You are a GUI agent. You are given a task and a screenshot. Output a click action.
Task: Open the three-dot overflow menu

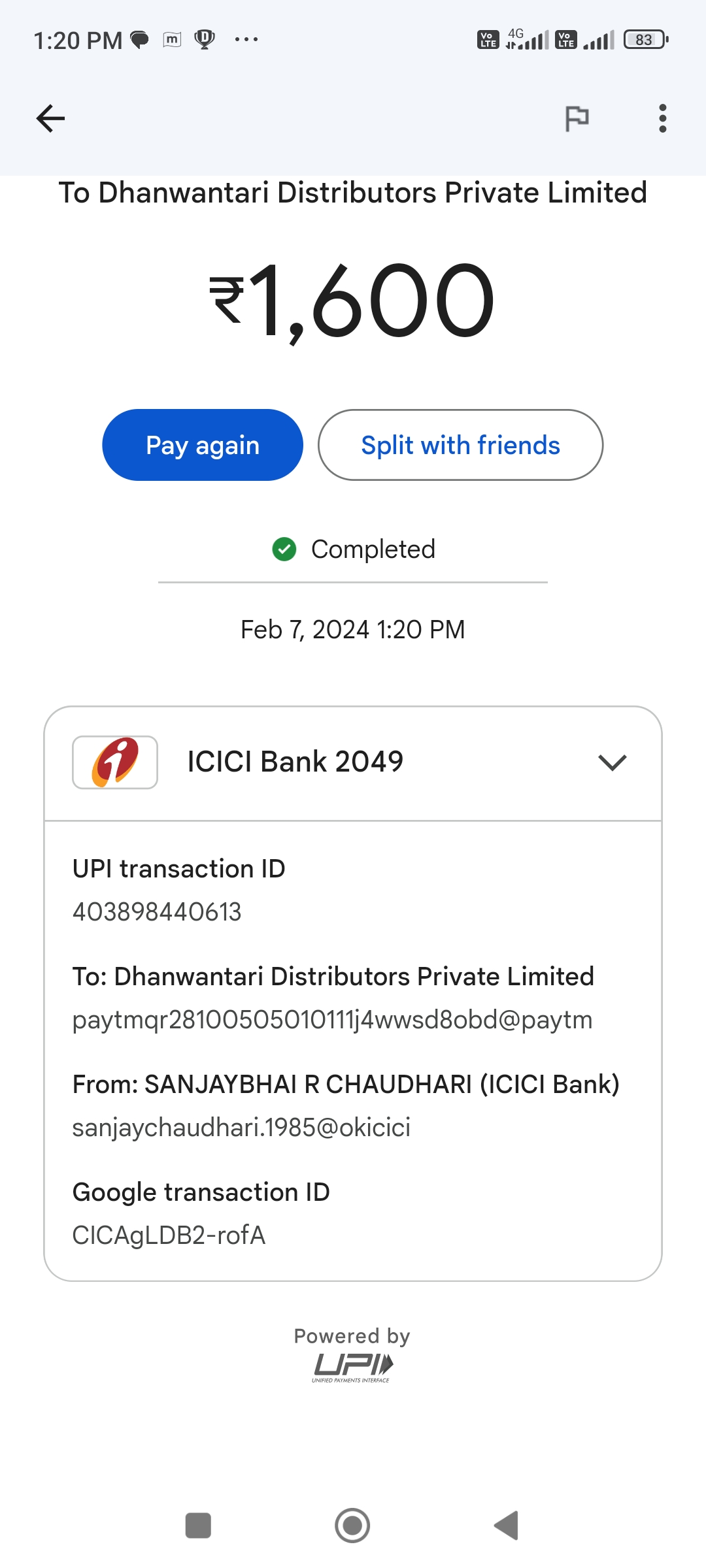click(663, 118)
